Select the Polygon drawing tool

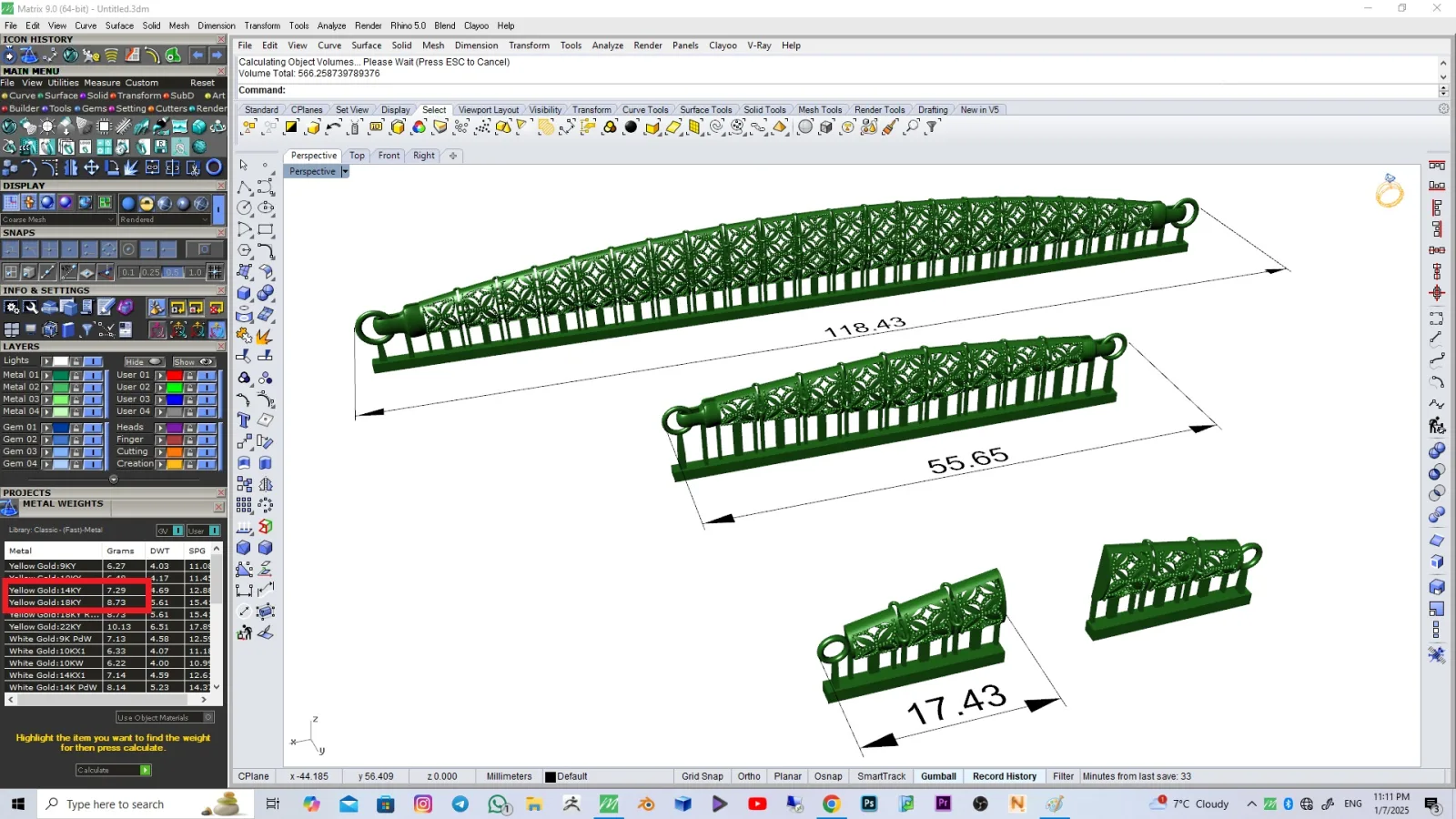(245, 250)
